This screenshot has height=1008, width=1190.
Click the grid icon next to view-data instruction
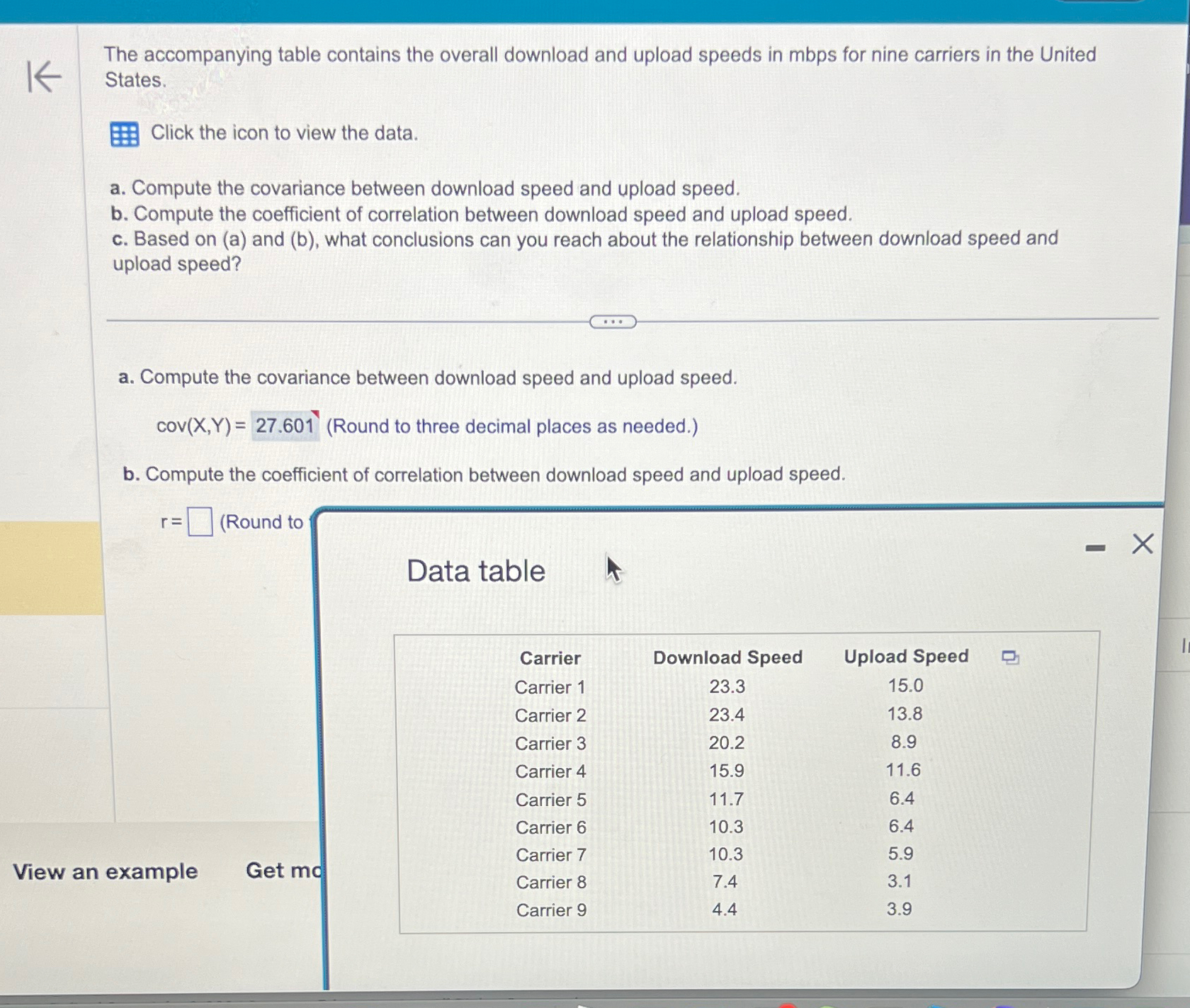coord(124,134)
